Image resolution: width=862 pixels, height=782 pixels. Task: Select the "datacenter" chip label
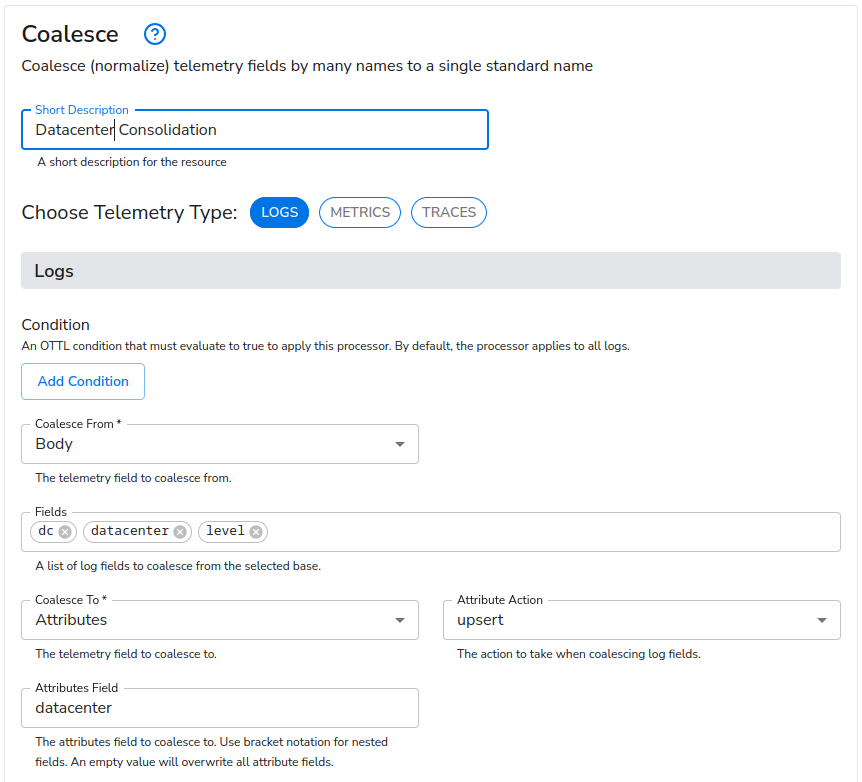point(127,531)
